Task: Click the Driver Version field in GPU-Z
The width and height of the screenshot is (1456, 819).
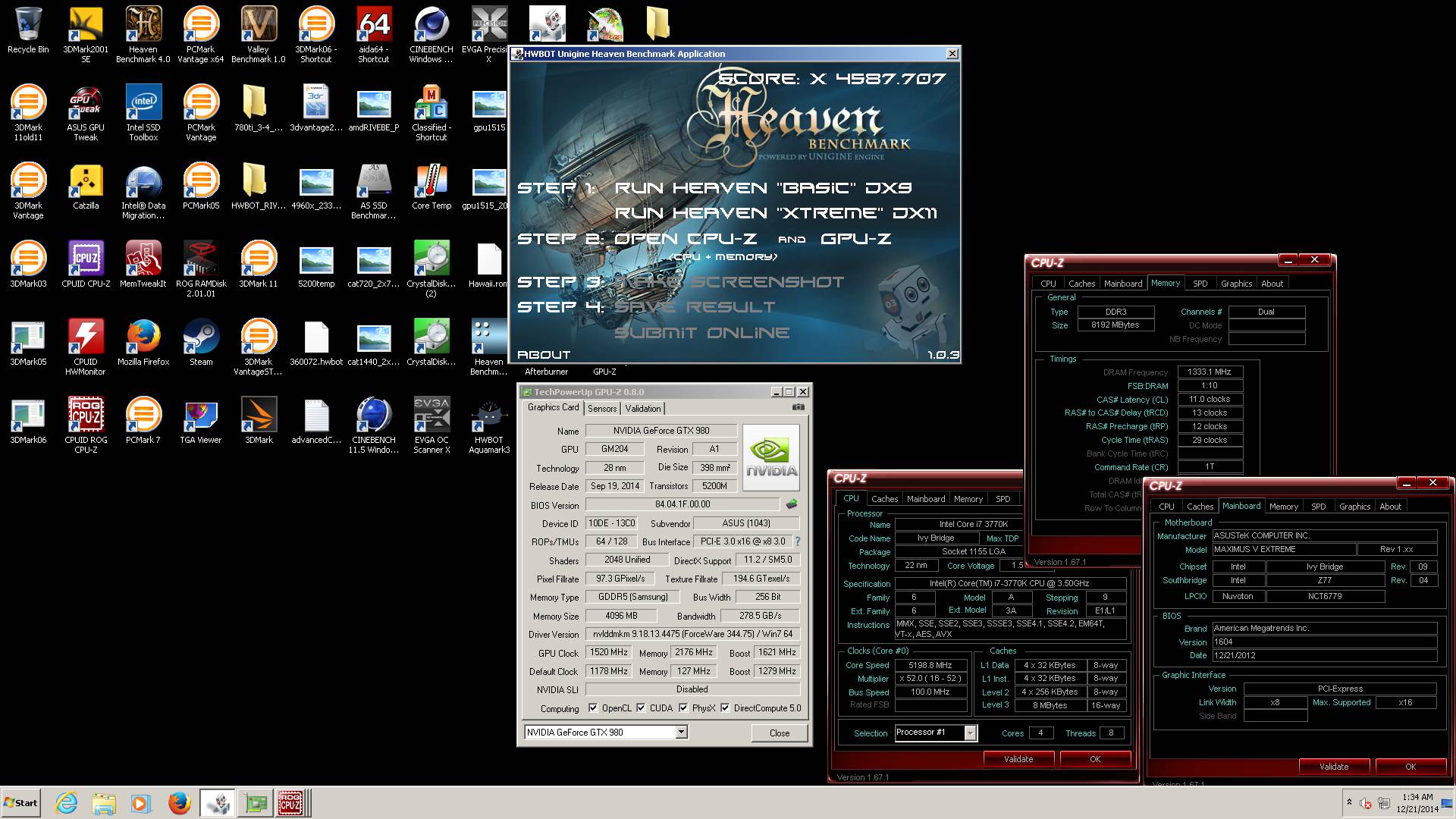Action: pos(692,634)
